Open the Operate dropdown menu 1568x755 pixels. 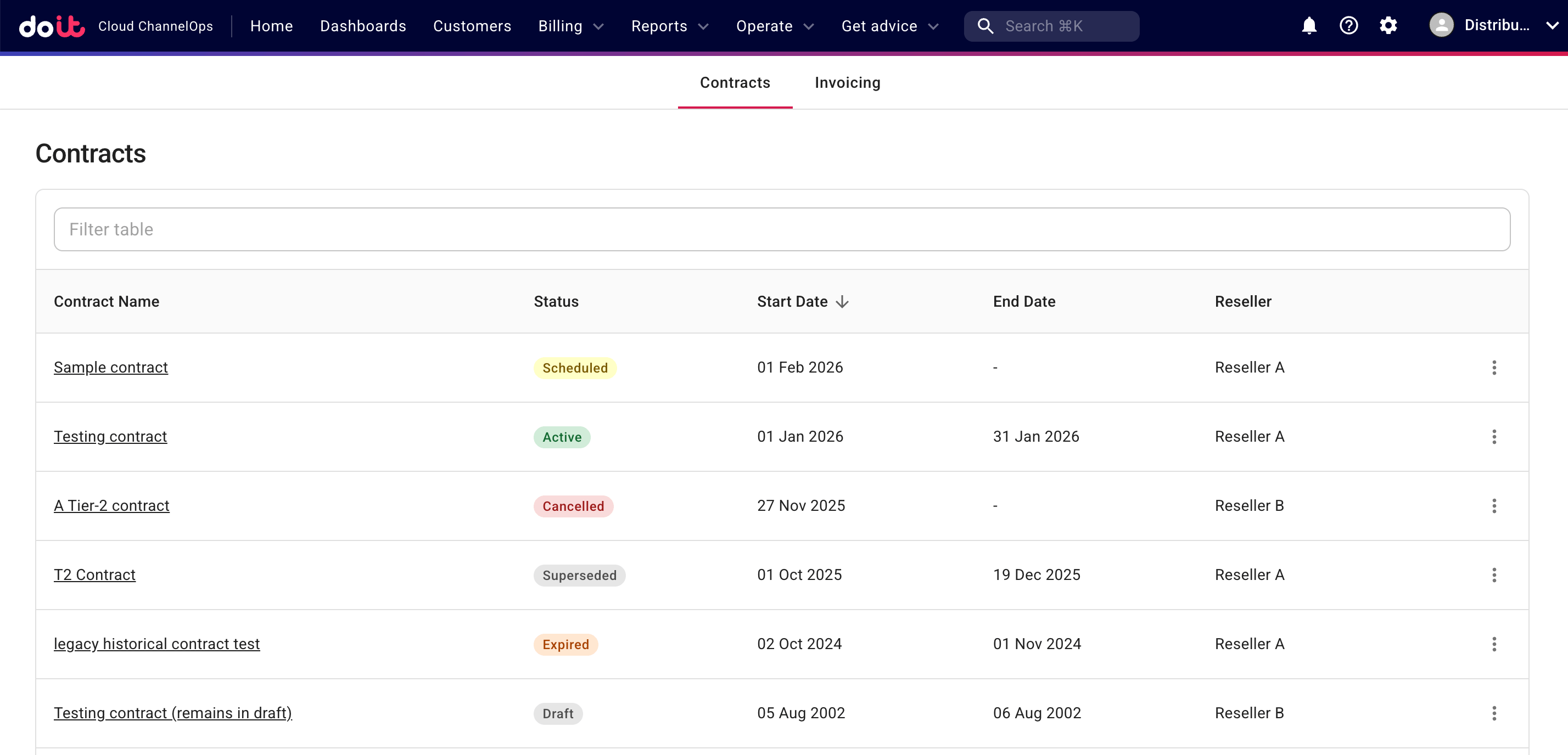pos(774,26)
